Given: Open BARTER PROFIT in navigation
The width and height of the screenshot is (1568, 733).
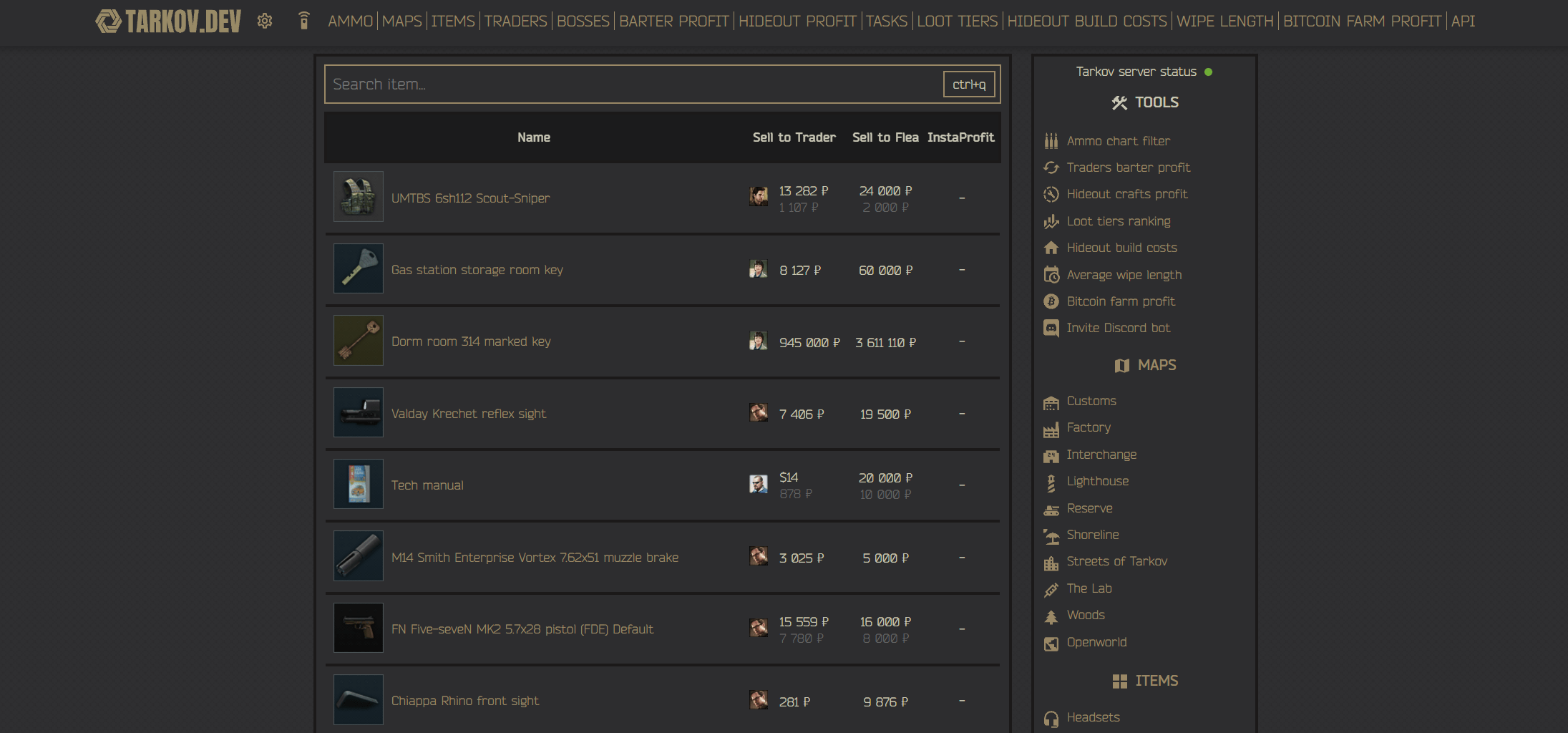Looking at the screenshot, I should click(x=674, y=21).
